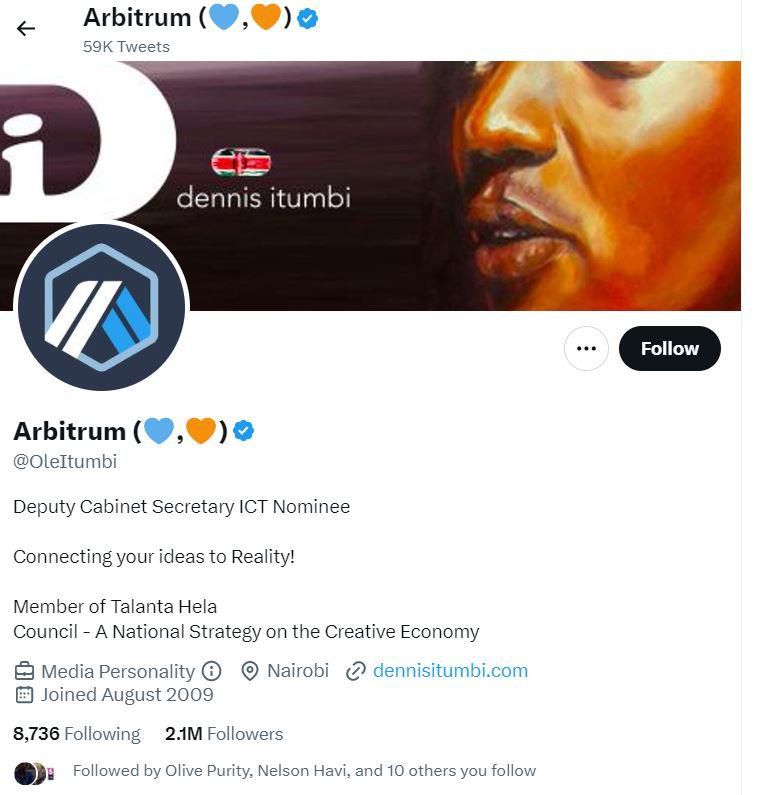
Task: Click the verified badge beside the profile name
Action: 244,431
